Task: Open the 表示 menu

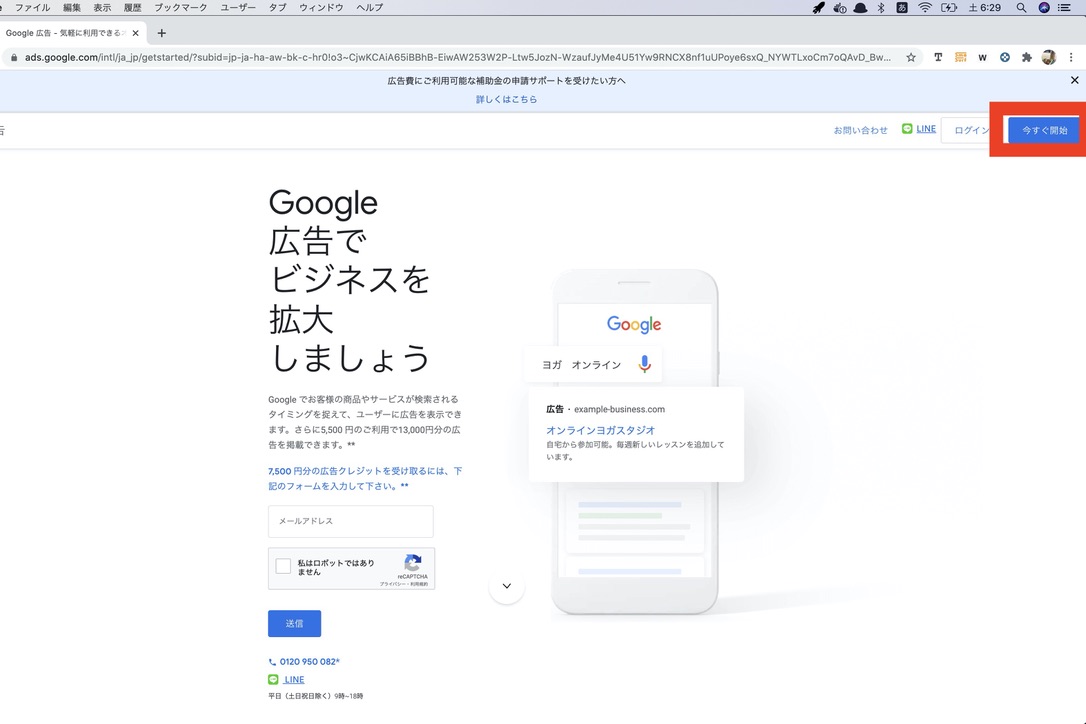Action: pos(103,8)
